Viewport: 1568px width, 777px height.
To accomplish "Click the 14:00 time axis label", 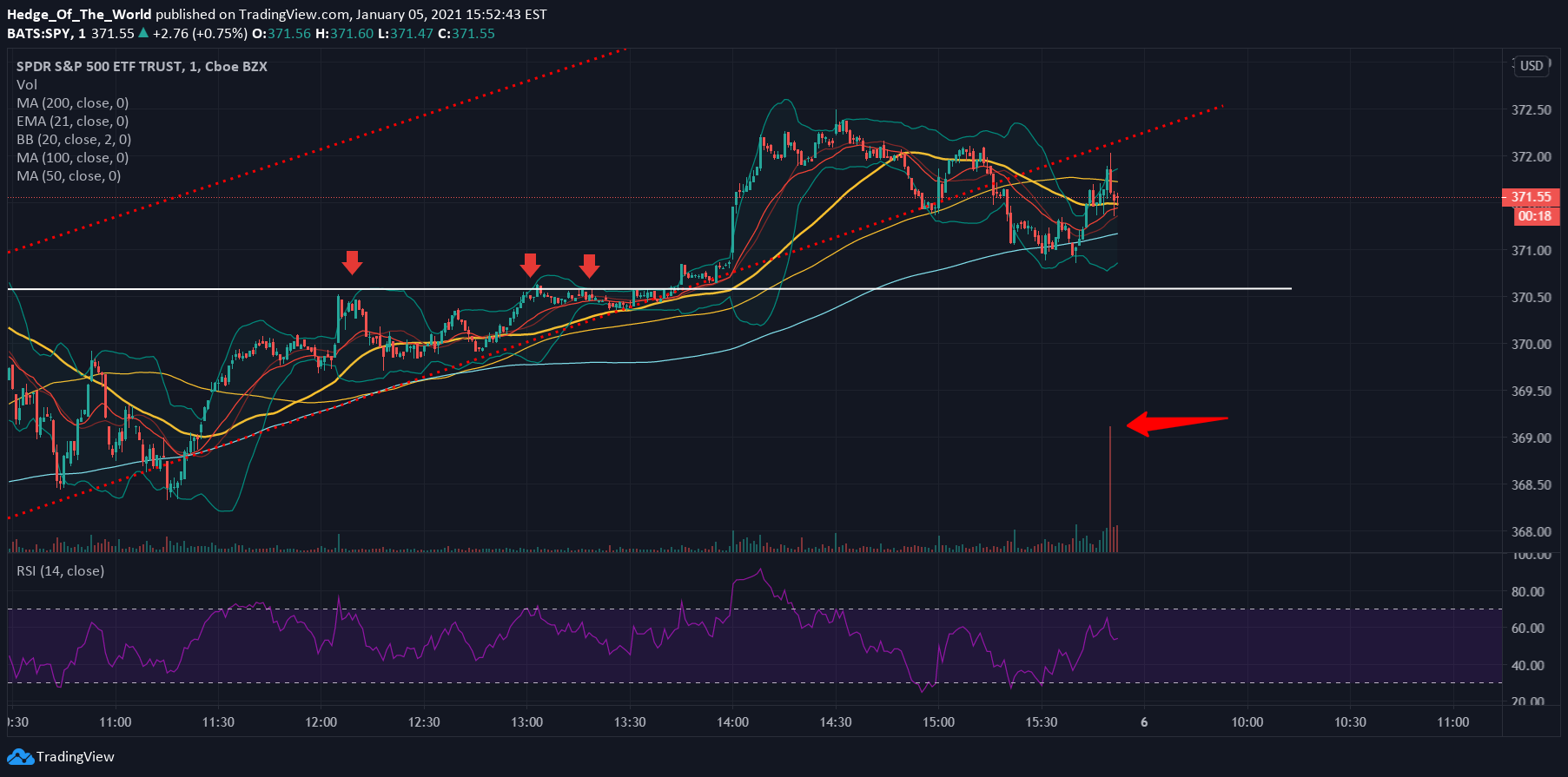I will pyautogui.click(x=733, y=722).
